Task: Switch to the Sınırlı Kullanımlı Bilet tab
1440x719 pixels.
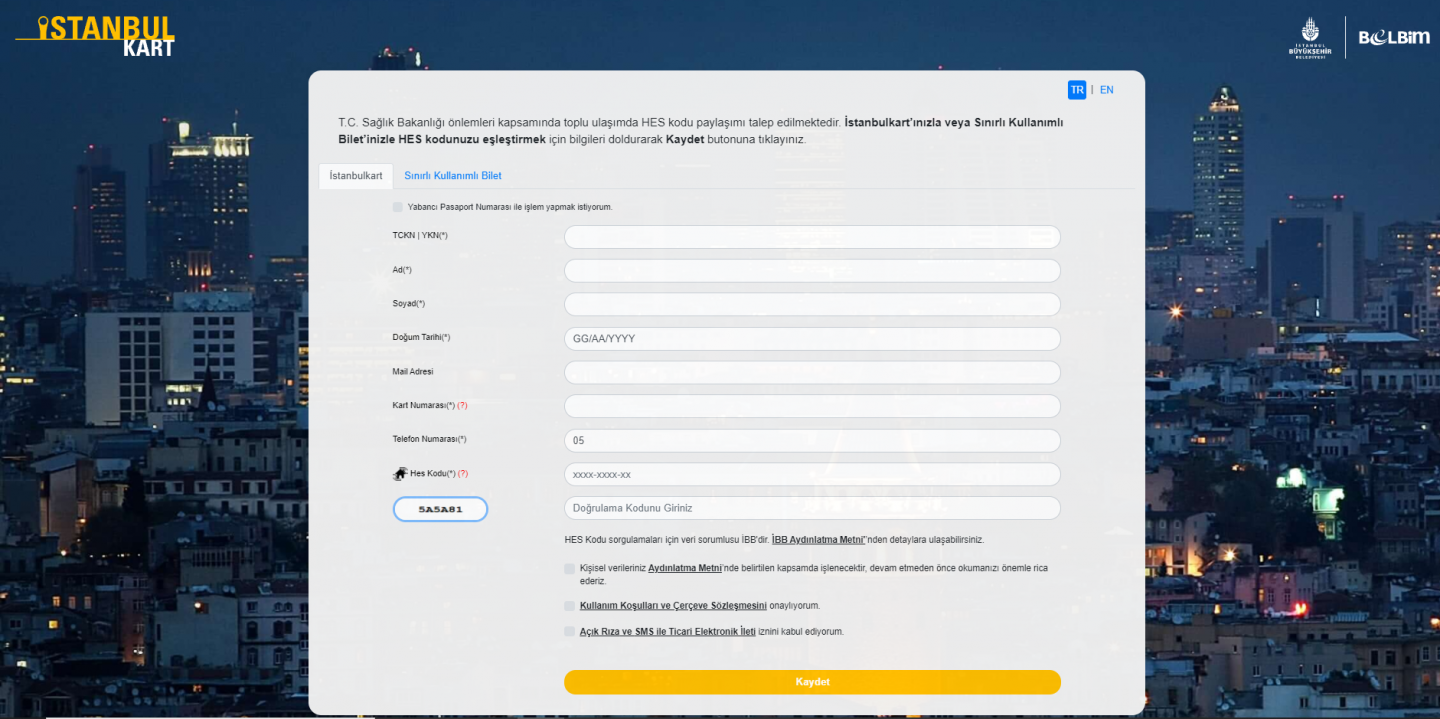Action: point(453,176)
